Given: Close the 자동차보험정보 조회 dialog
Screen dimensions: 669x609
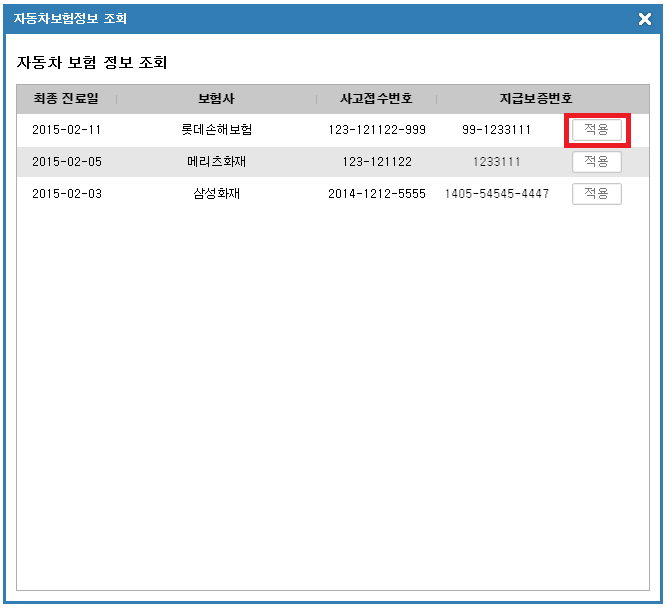Looking at the screenshot, I should tap(645, 19).
